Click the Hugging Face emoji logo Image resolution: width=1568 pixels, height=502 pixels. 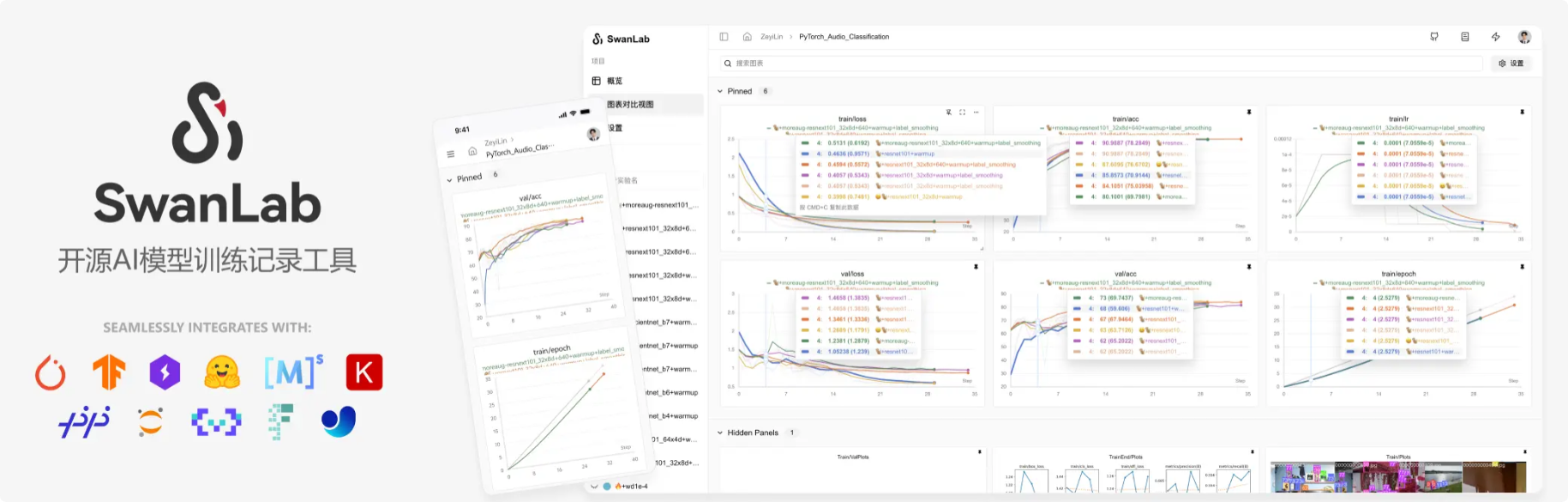click(x=222, y=372)
